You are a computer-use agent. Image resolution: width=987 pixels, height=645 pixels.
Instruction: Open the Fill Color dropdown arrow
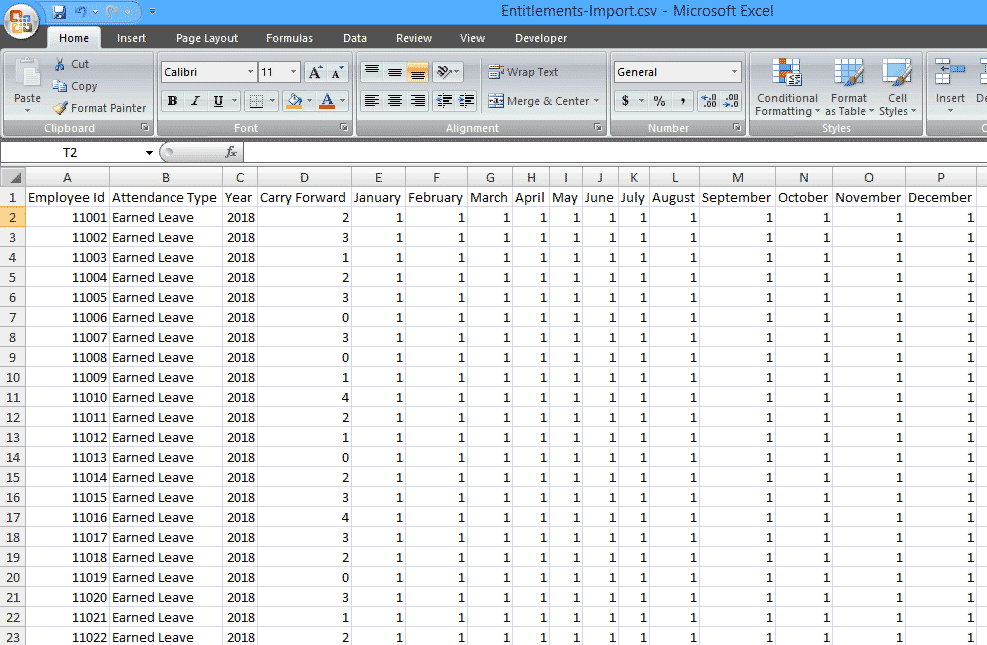(309, 101)
